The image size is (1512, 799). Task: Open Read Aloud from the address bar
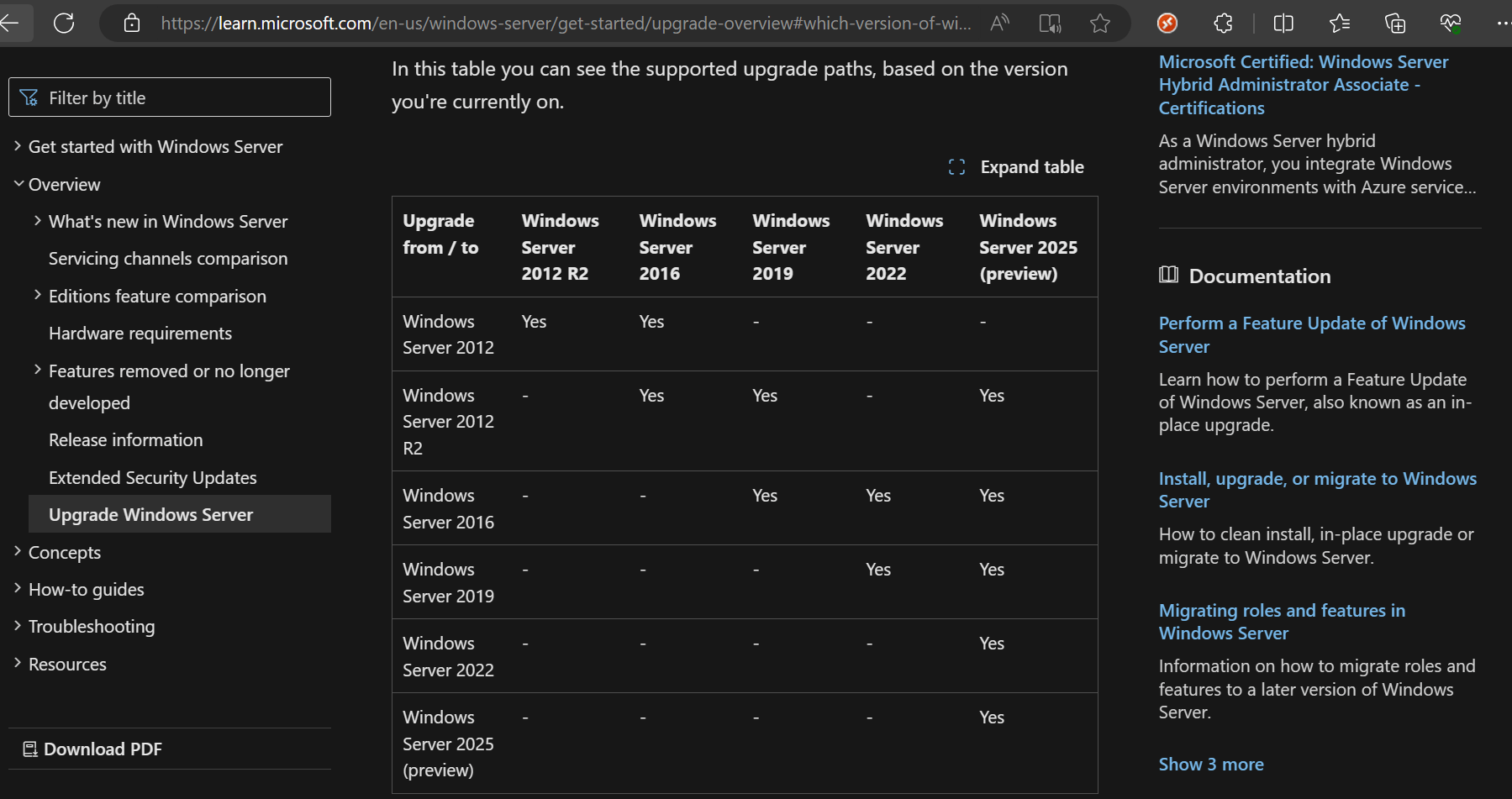[x=999, y=24]
